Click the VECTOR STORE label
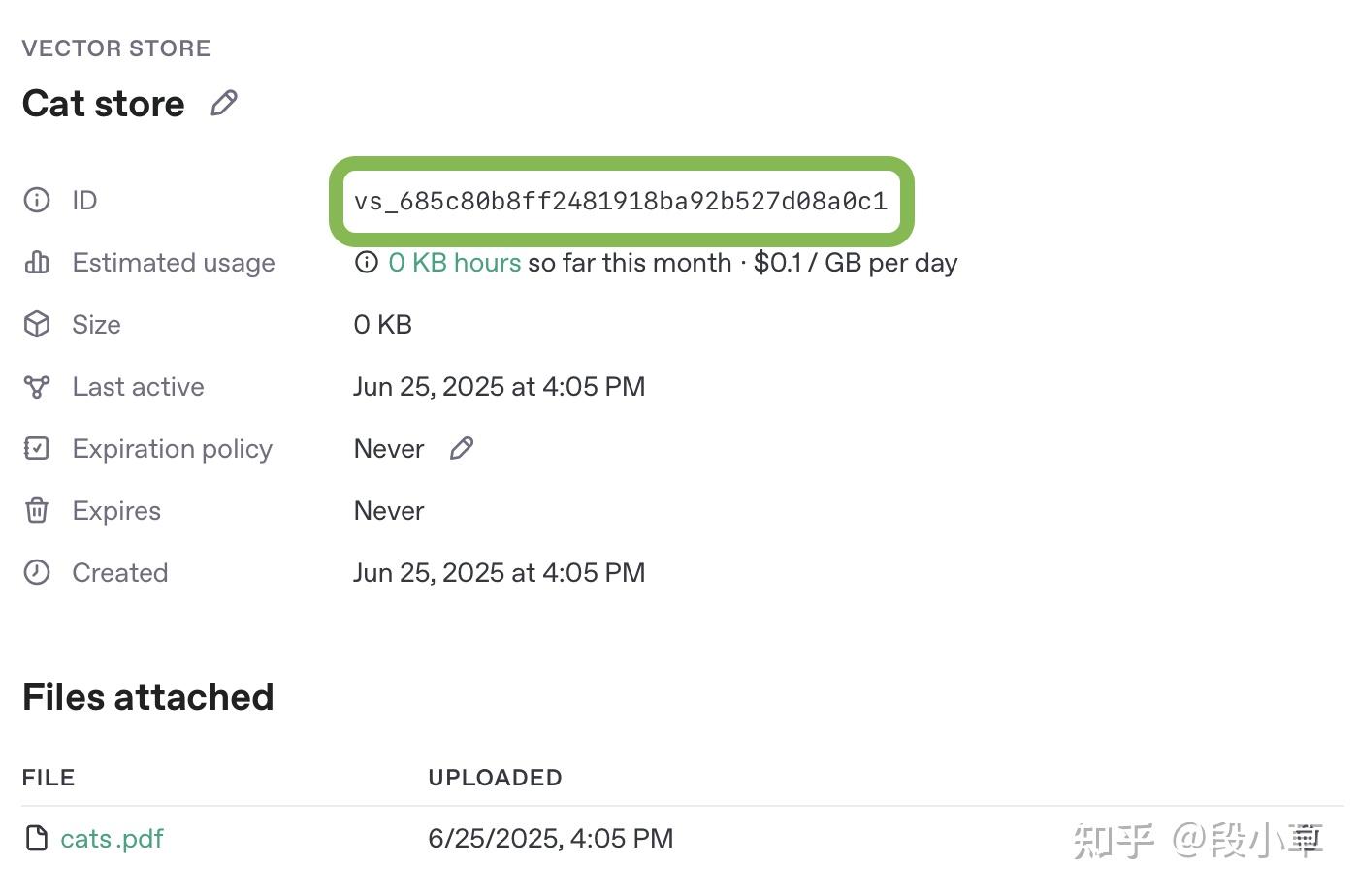Image resolution: width=1358 pixels, height=896 pixels. [116, 48]
